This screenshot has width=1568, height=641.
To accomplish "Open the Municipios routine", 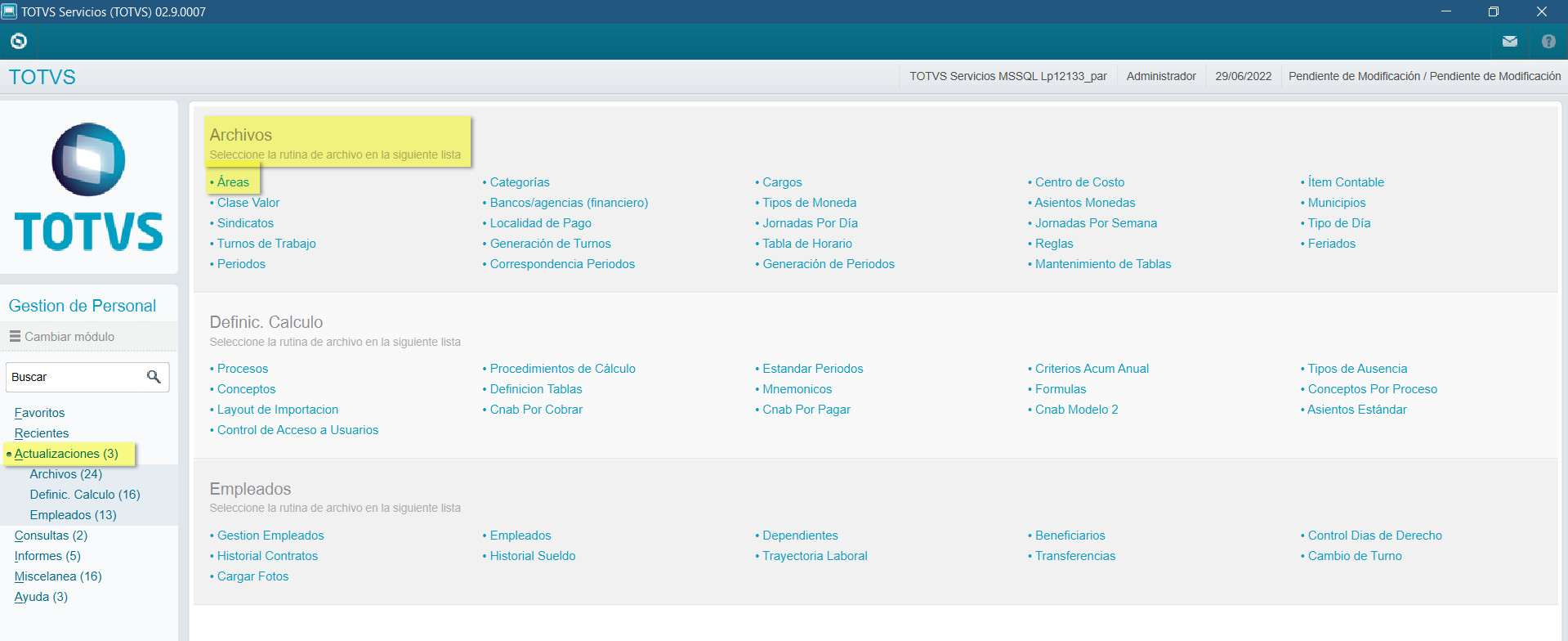I will (x=1337, y=203).
